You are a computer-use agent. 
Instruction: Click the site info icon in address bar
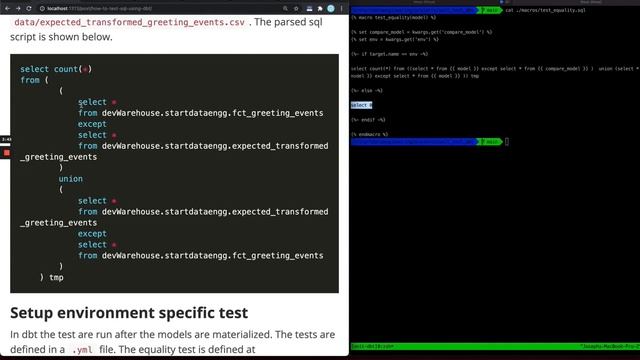[42, 8]
